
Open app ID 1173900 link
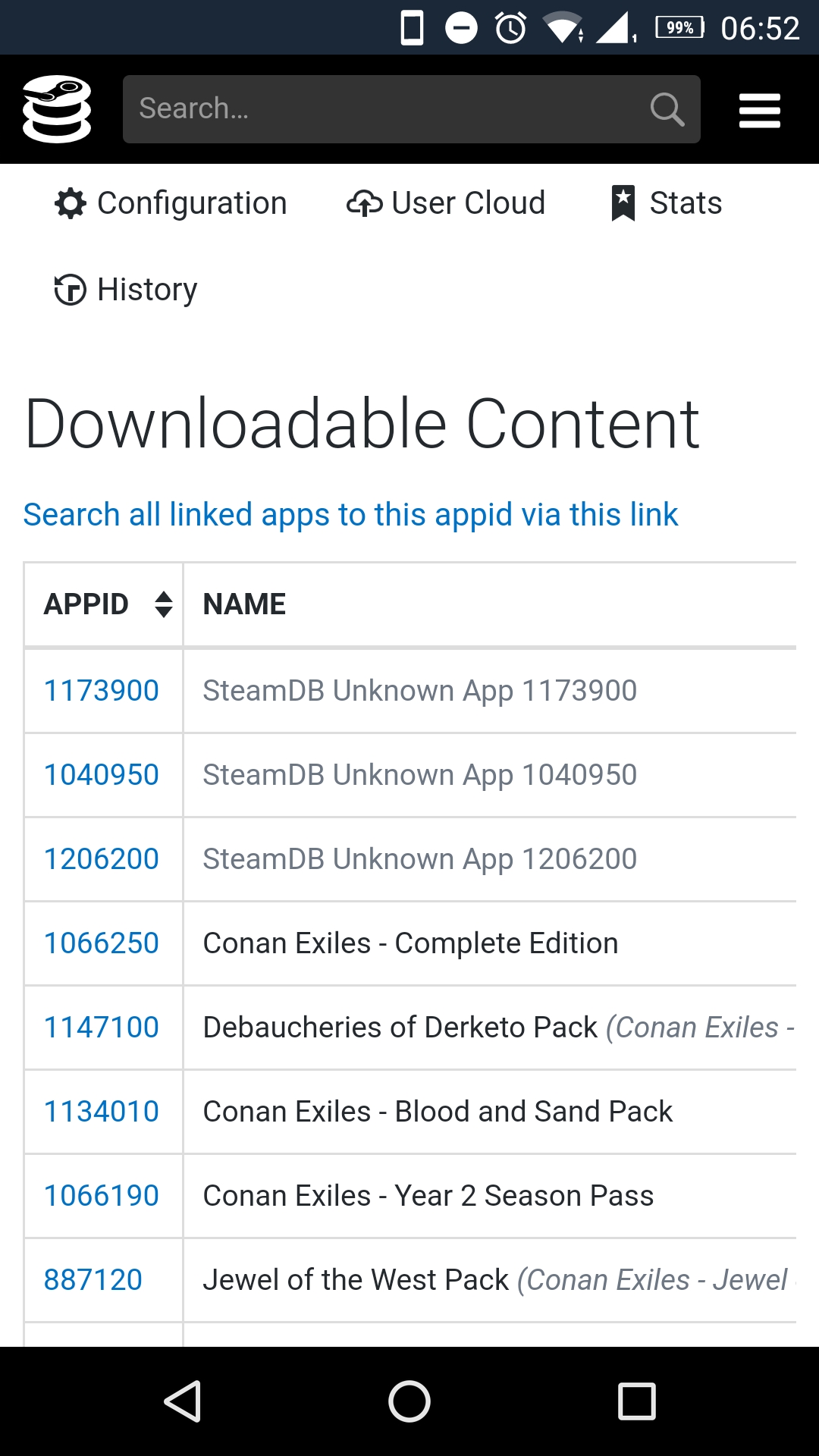[x=102, y=691]
